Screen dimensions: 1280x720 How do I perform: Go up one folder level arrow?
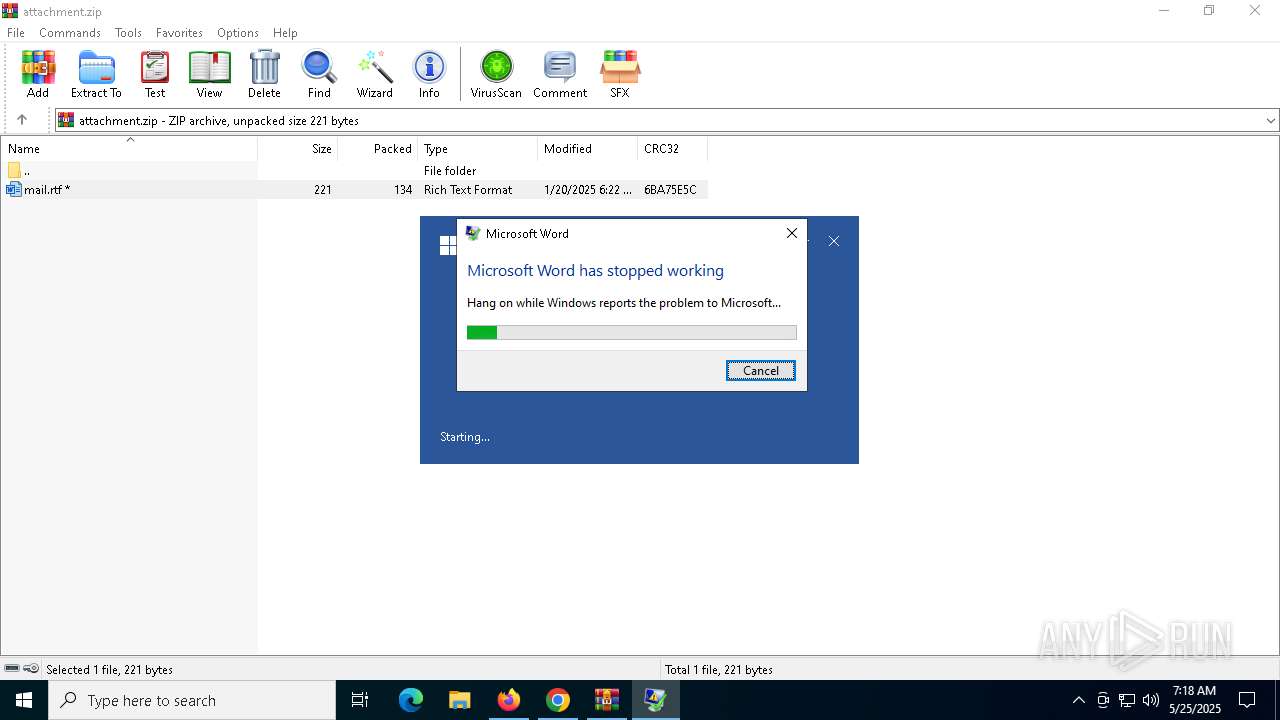tap(22, 120)
